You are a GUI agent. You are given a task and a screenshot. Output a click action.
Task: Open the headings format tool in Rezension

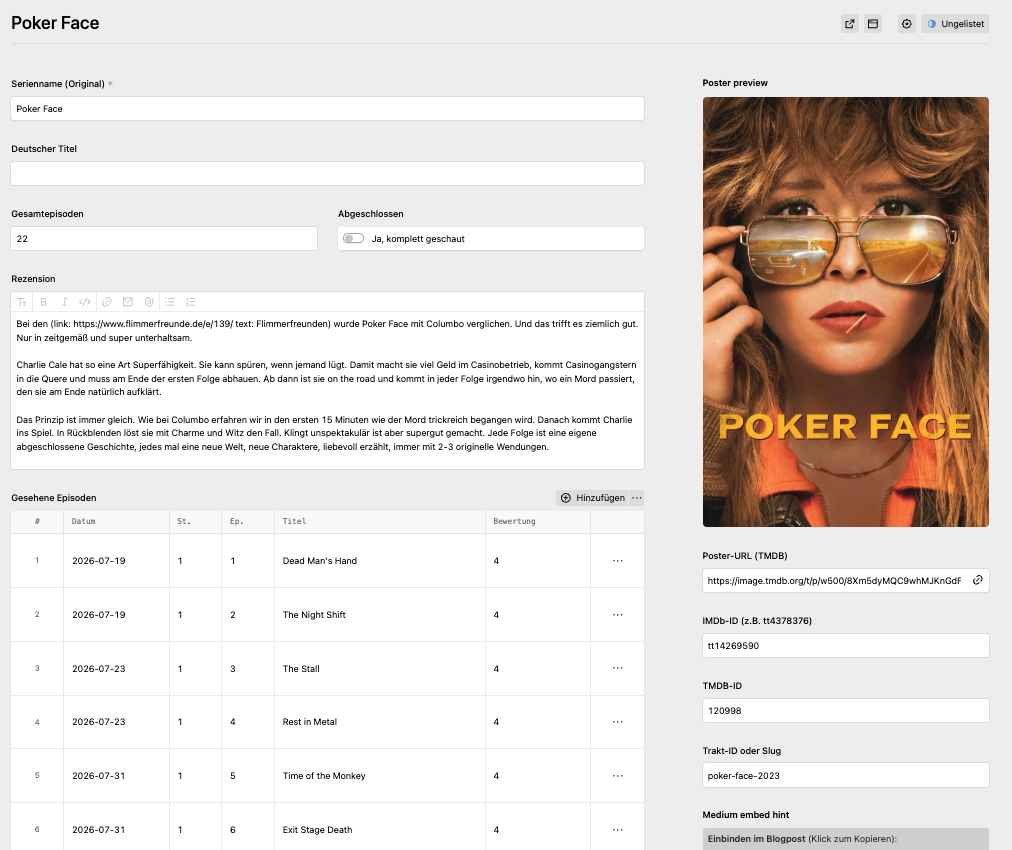(22, 302)
